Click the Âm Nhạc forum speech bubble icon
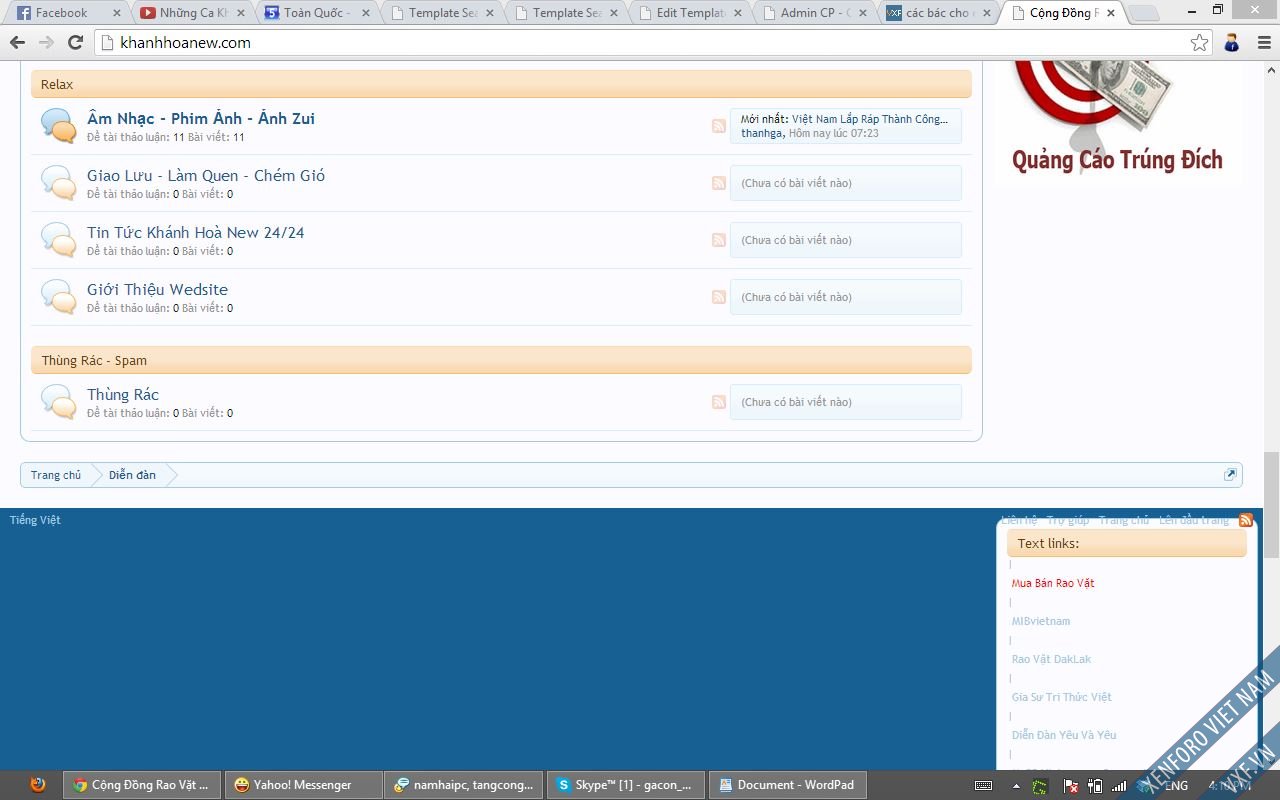This screenshot has width=1280, height=800. pyautogui.click(x=58, y=126)
